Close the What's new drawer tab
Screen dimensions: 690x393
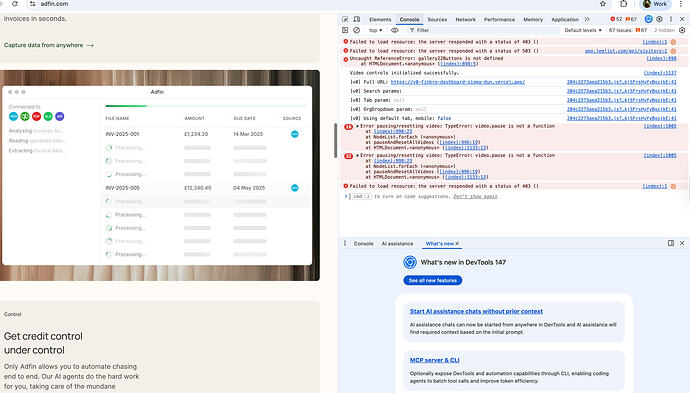pyautogui.click(x=457, y=243)
